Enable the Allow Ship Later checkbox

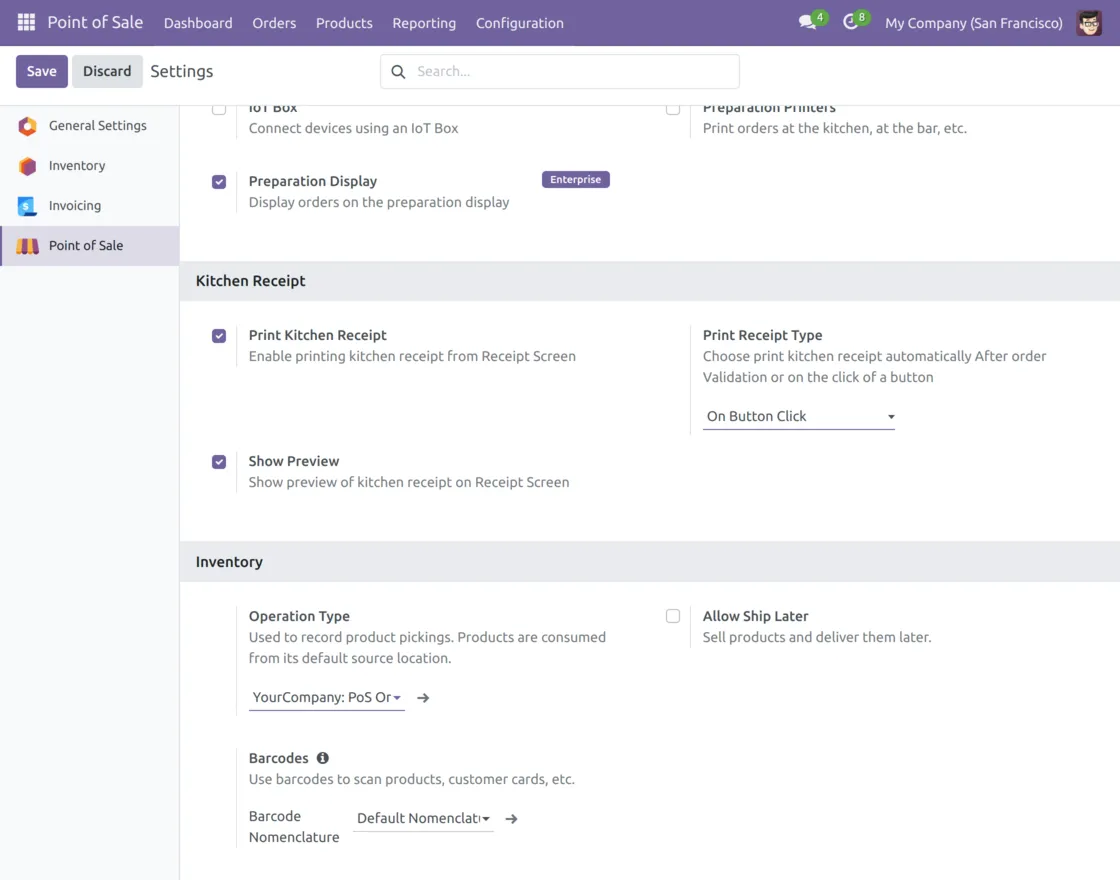(673, 616)
